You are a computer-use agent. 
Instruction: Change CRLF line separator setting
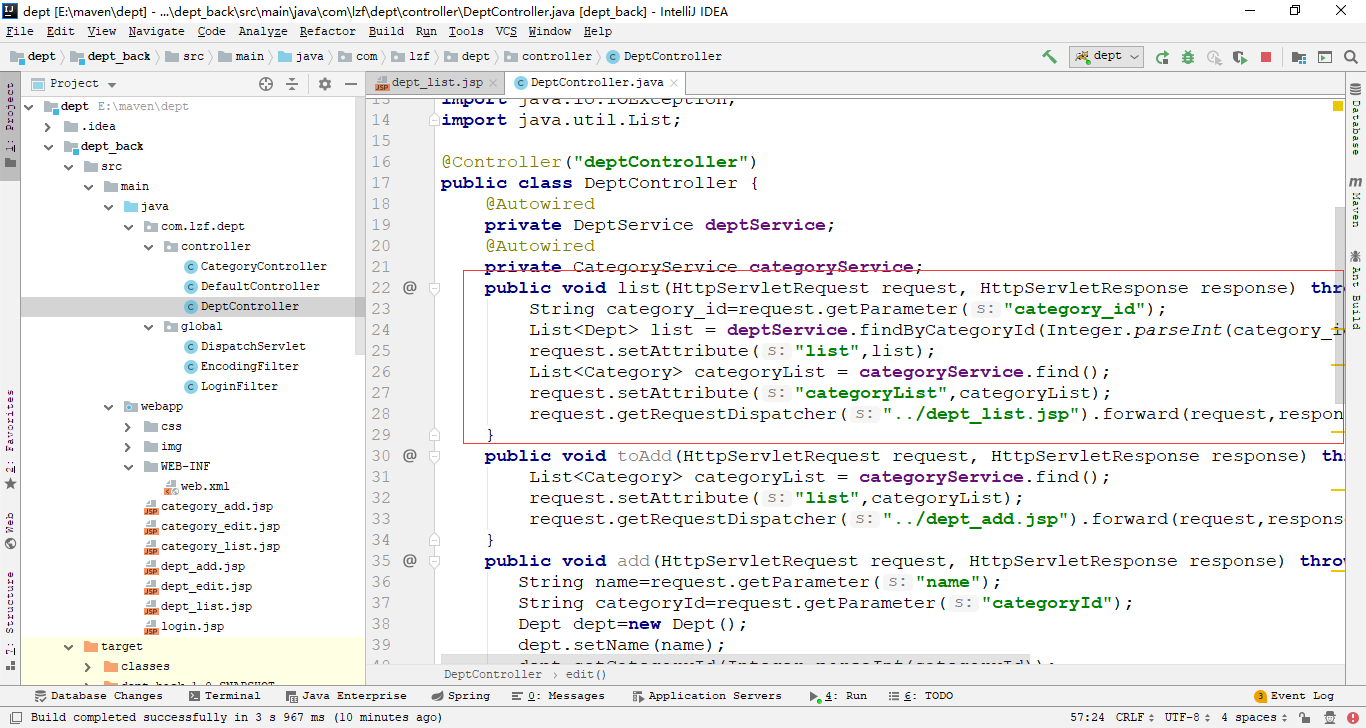[1135, 717]
